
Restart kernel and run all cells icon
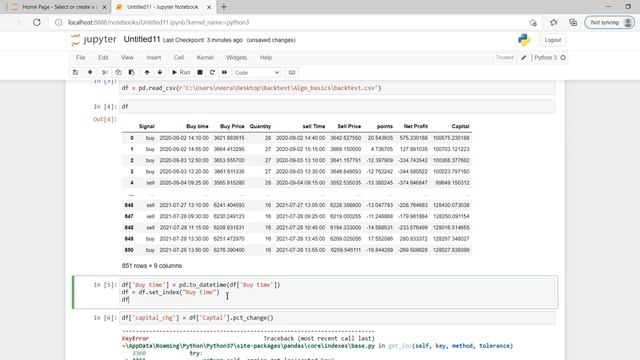point(224,72)
